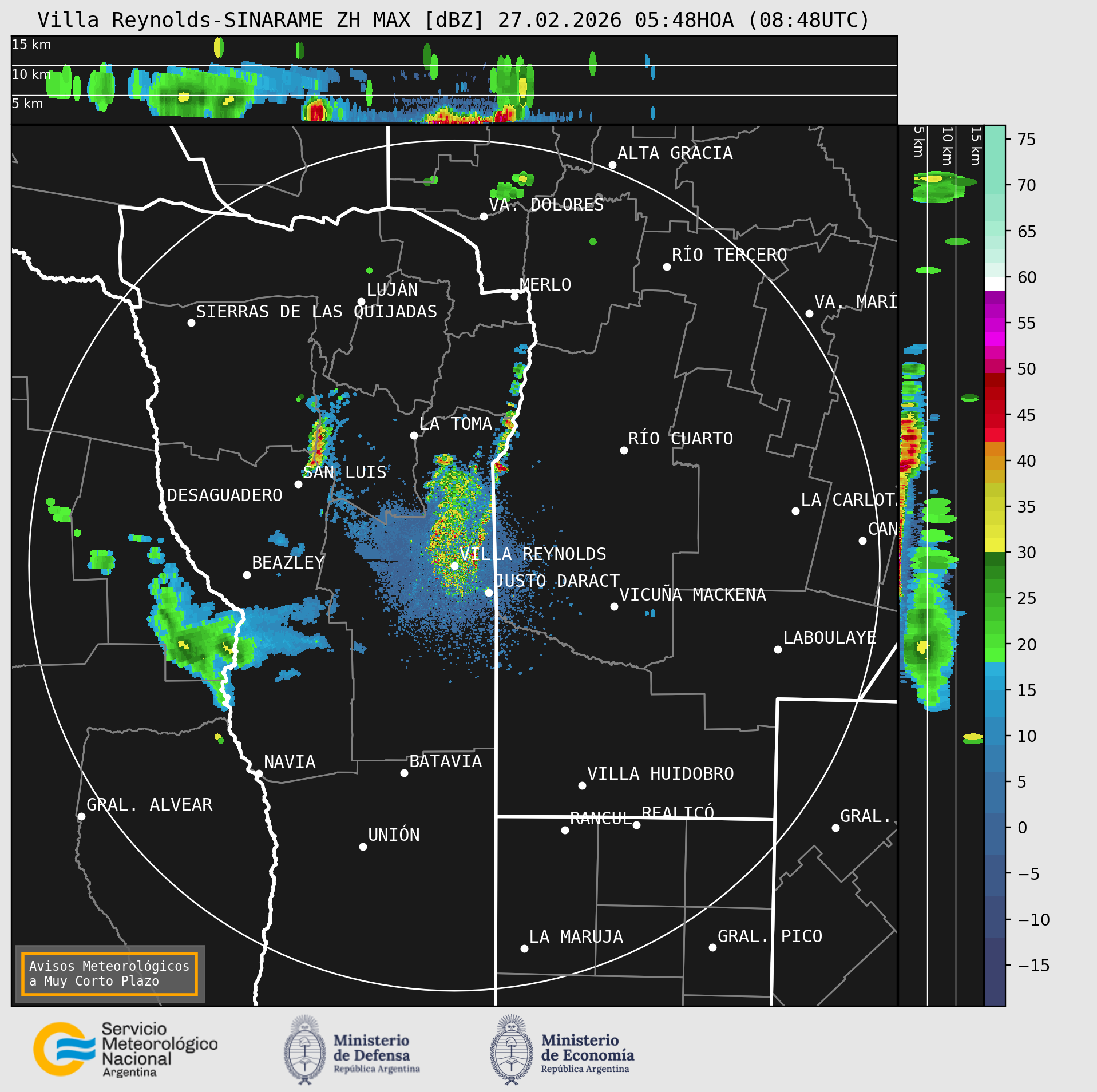Viewport: 1097px width, 1092px height.
Task: Click the Gral. Alvear map label
Action: [149, 805]
